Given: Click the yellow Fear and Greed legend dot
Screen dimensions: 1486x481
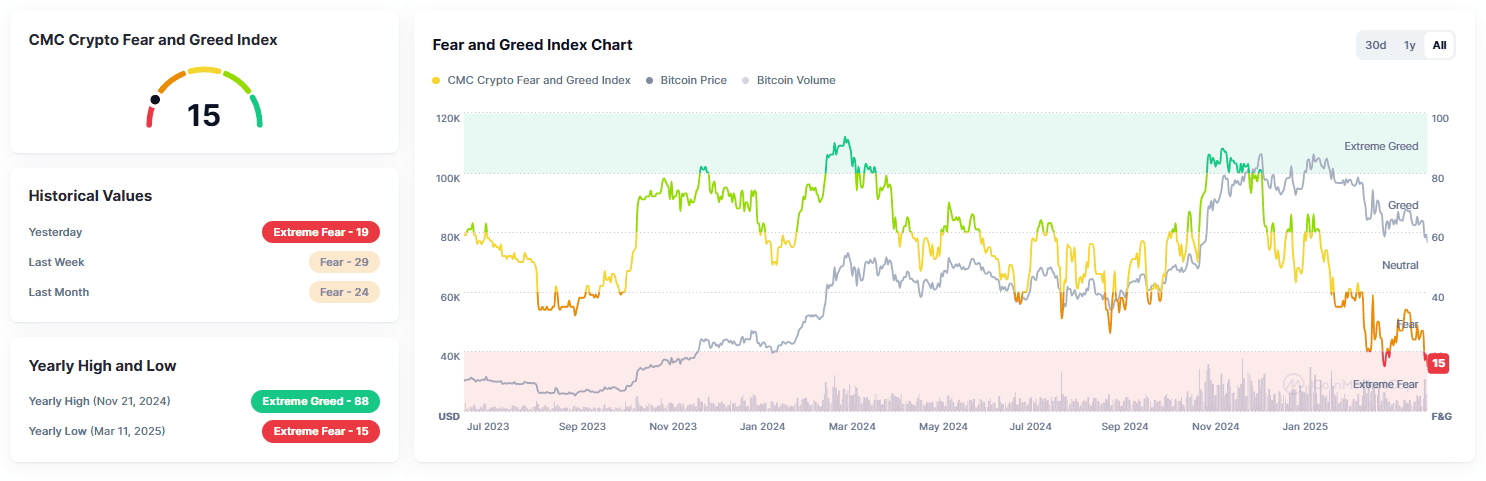Looking at the screenshot, I should 436,80.
